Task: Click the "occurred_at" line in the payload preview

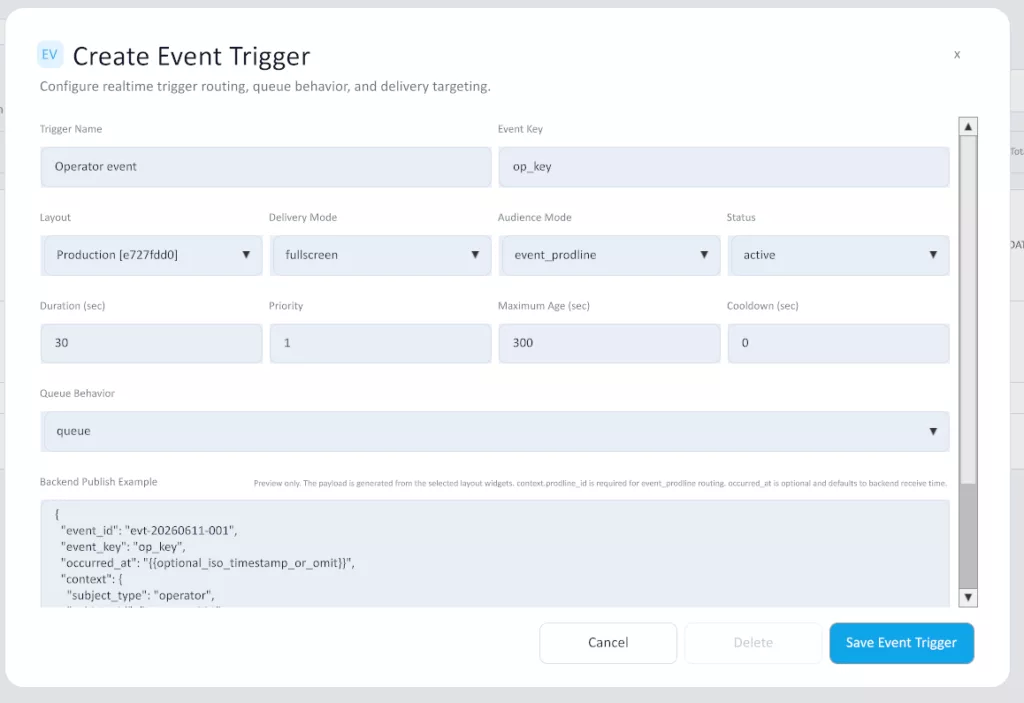Action: pos(208,563)
